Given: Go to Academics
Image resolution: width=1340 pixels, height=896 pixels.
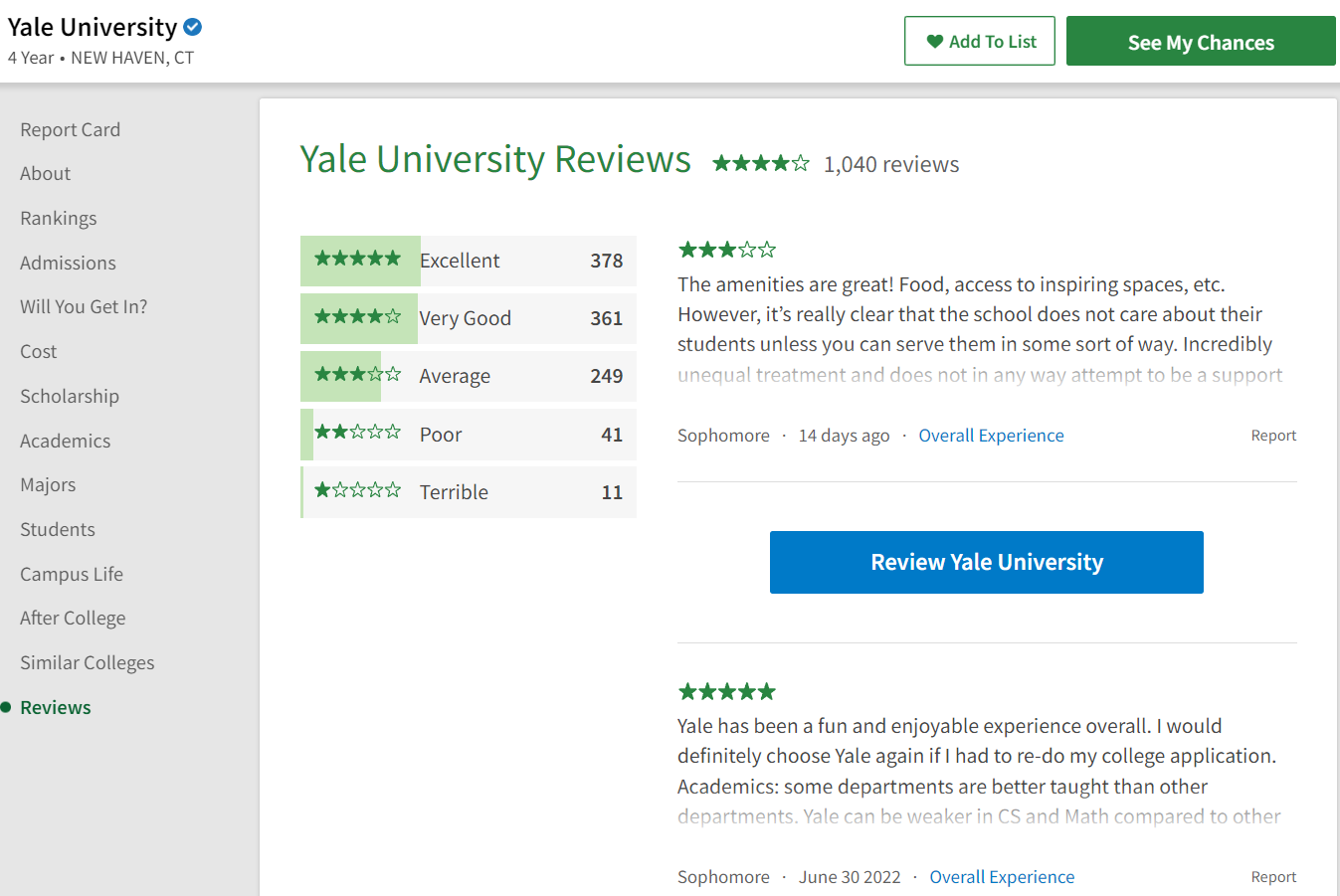Looking at the screenshot, I should coord(65,441).
